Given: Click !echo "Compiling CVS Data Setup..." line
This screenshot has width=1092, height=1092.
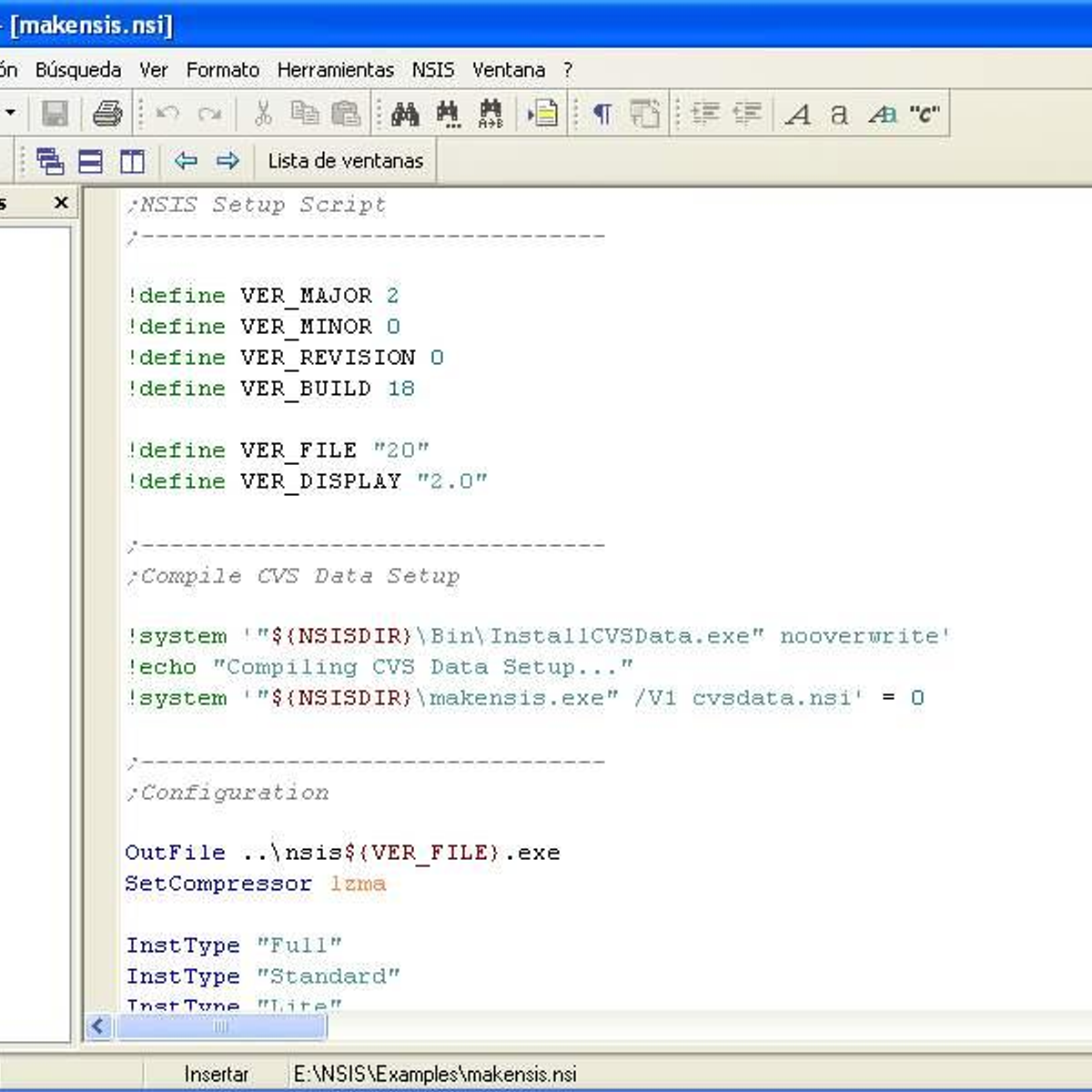Looking at the screenshot, I should [x=379, y=667].
